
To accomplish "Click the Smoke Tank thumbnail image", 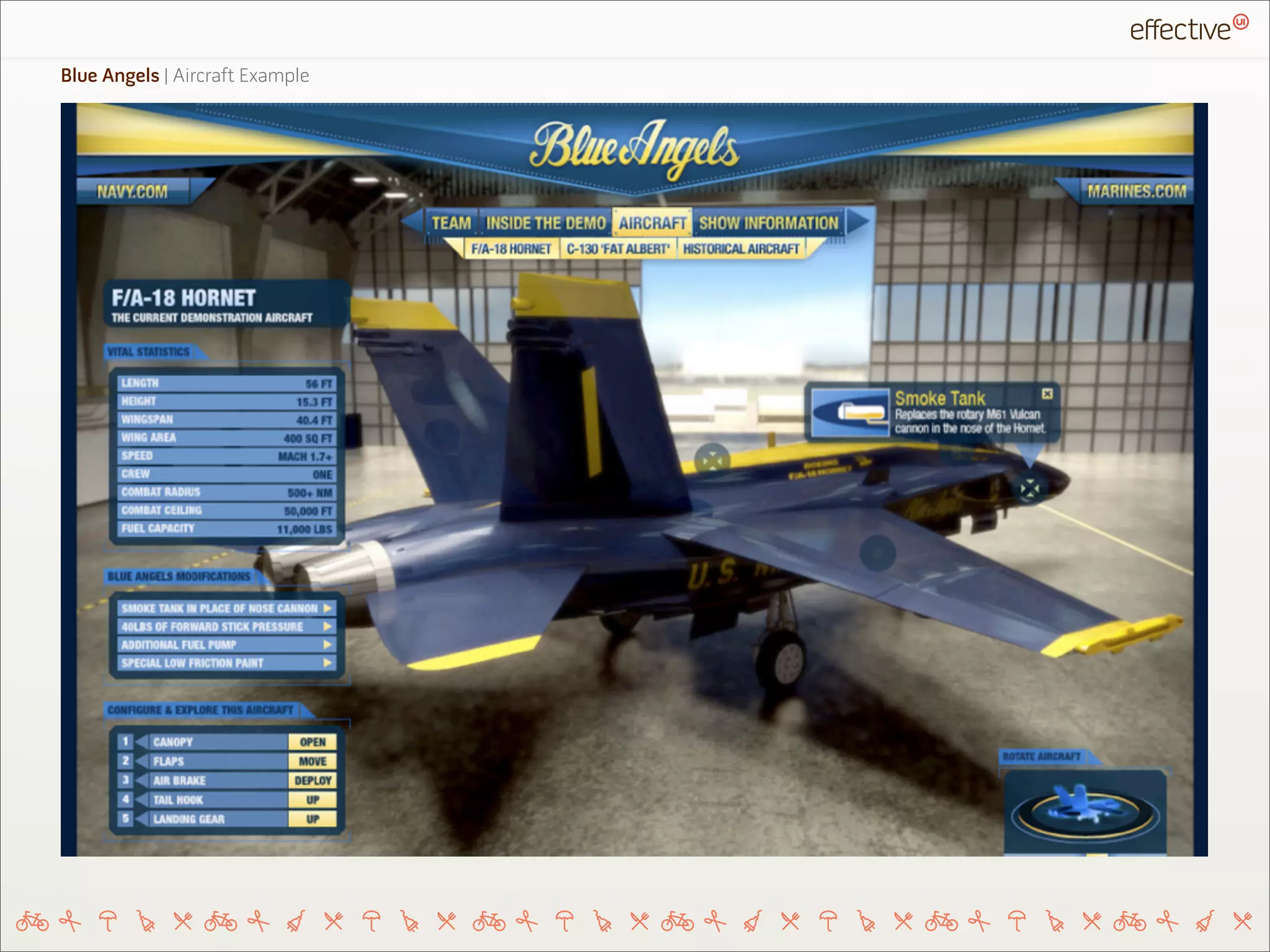I will (850, 413).
